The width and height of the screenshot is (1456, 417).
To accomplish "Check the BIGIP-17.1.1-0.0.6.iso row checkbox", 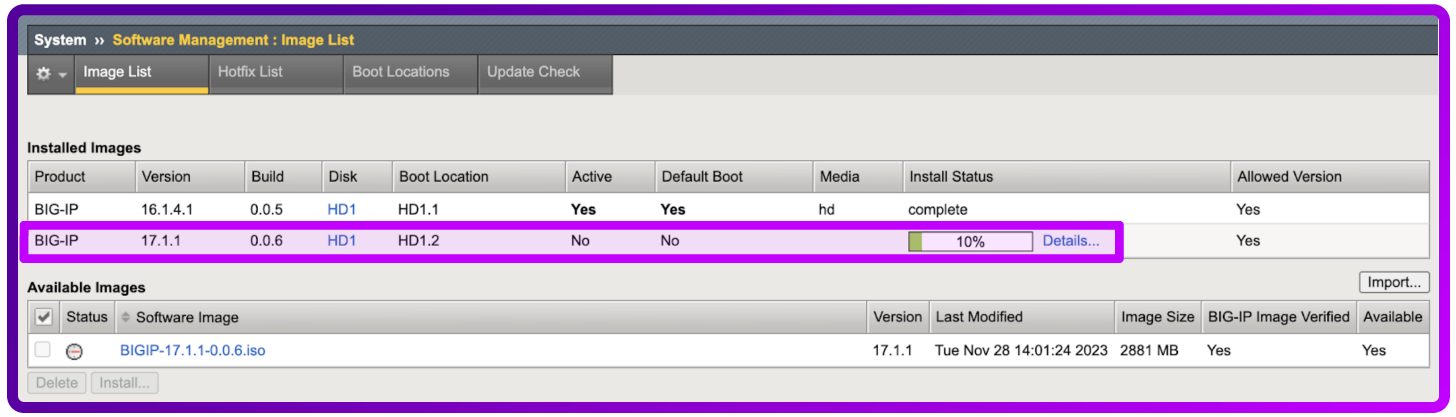I will [x=43, y=350].
